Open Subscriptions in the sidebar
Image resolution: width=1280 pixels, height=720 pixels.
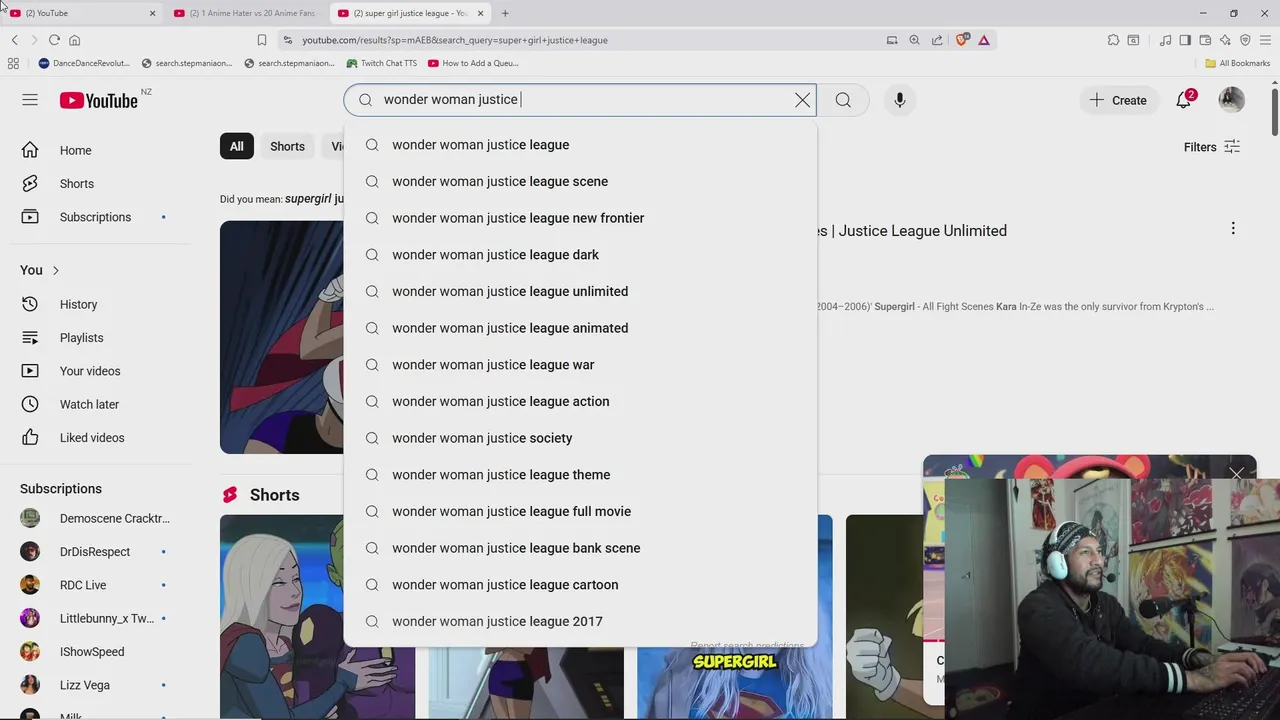pyautogui.click(x=95, y=217)
